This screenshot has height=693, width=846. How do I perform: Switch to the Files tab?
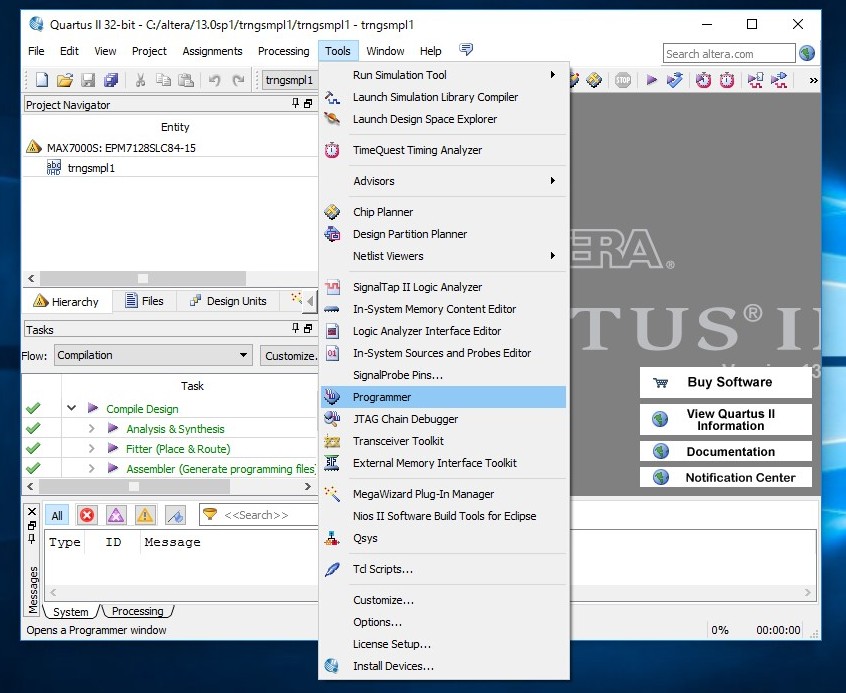point(144,301)
